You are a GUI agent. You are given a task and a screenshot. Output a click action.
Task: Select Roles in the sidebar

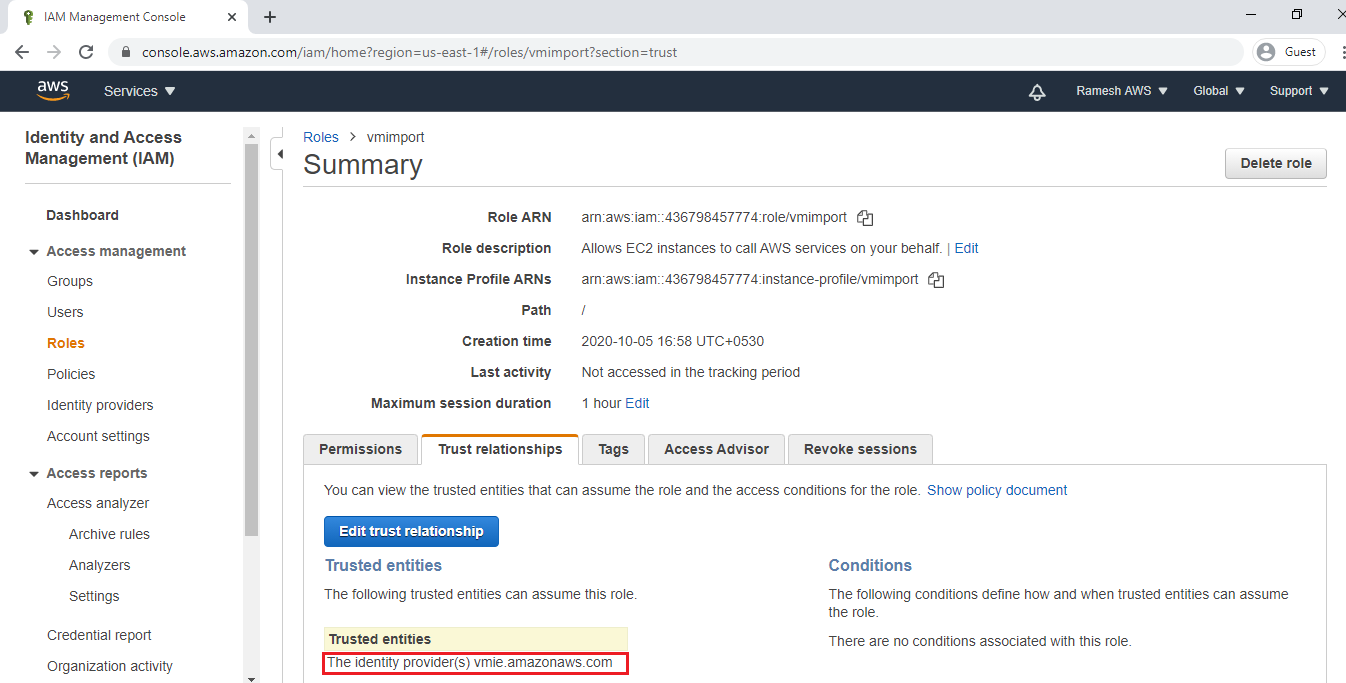[66, 344]
